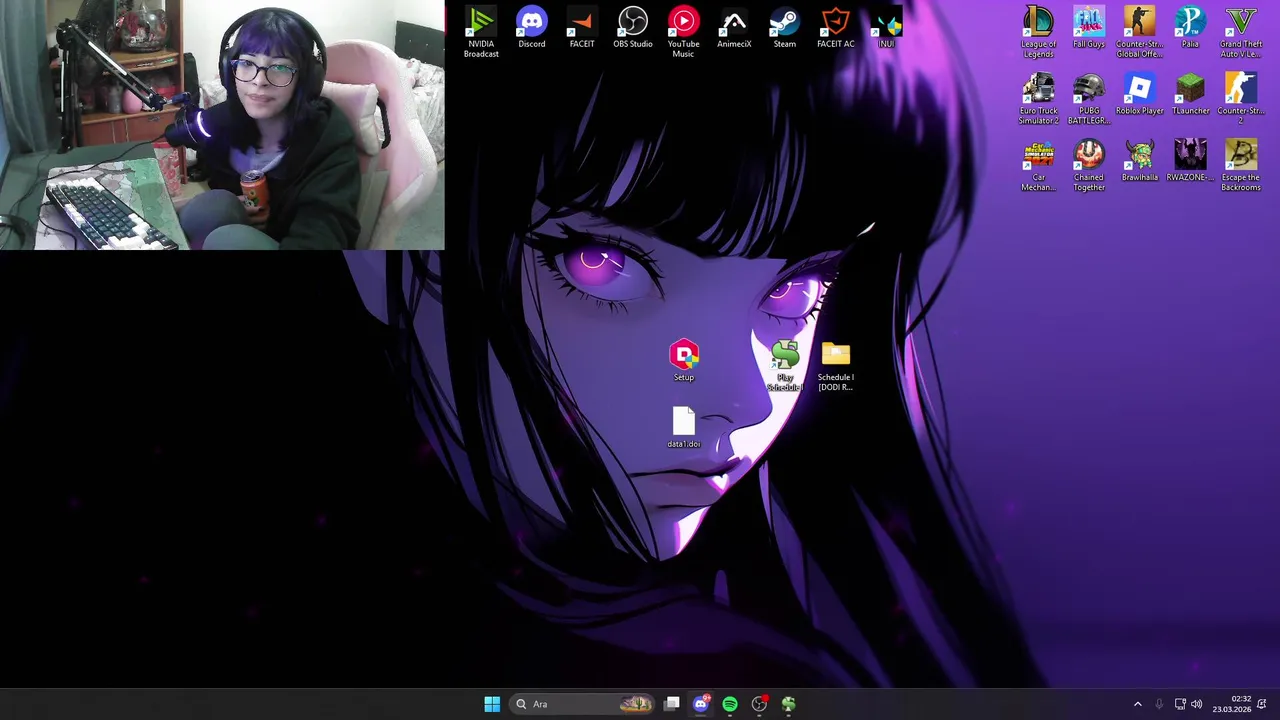Click the INUI desktop shortcut
The height and width of the screenshot is (720, 1280).
pos(886,28)
